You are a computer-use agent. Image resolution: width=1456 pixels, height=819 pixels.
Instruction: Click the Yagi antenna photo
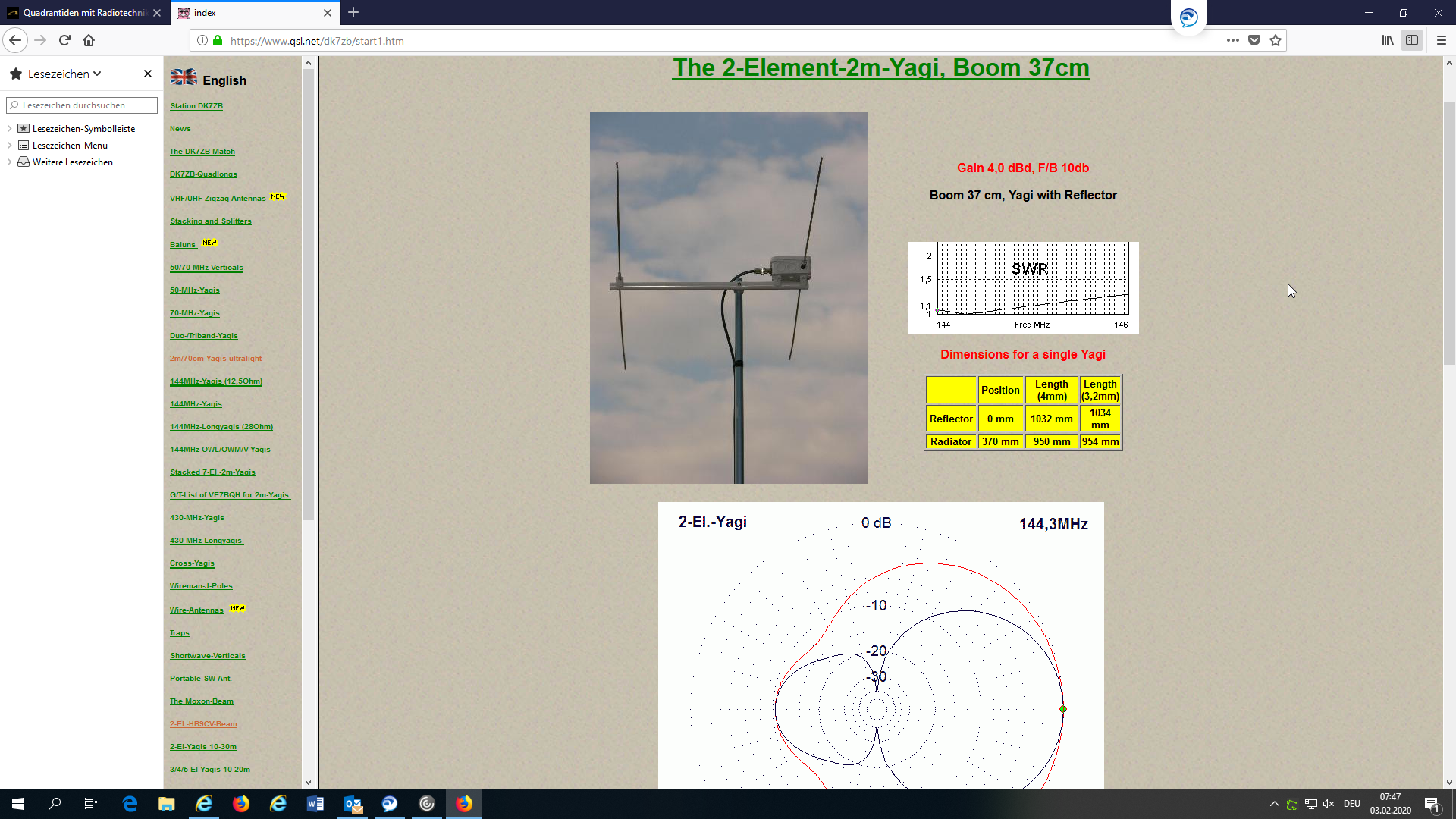729,298
